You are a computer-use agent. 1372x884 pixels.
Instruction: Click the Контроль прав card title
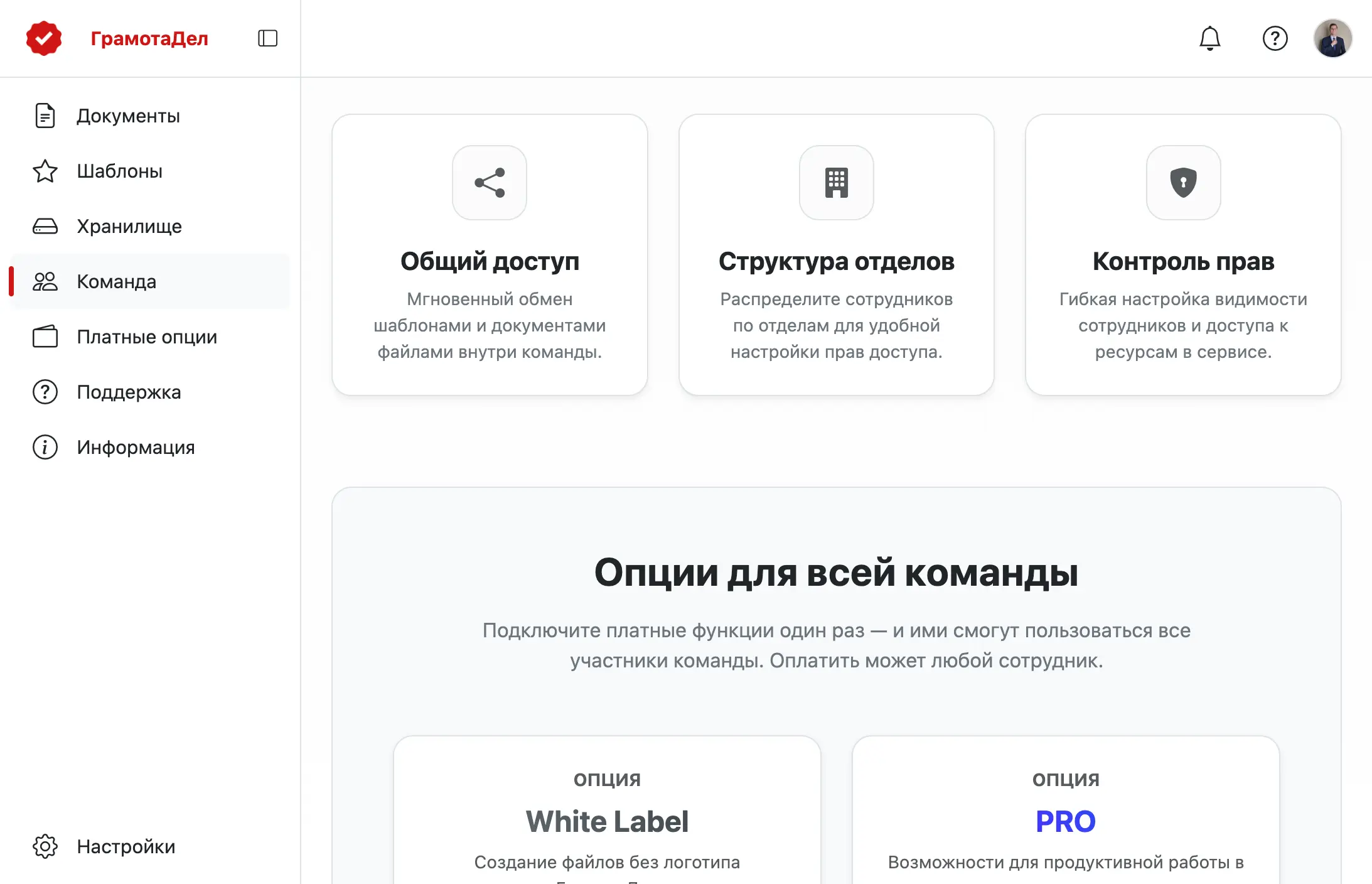[1184, 261]
